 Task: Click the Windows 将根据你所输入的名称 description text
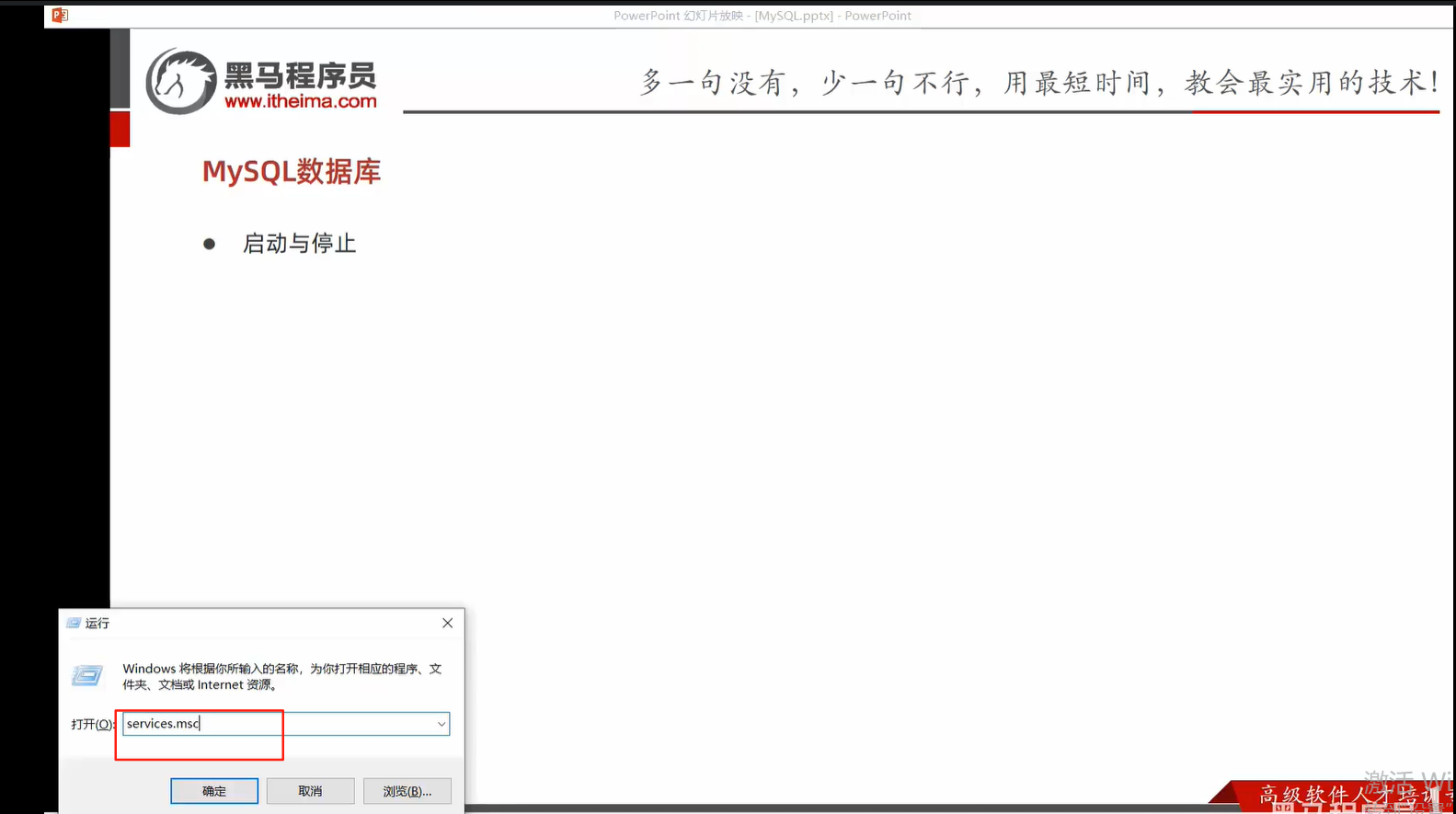coord(282,676)
